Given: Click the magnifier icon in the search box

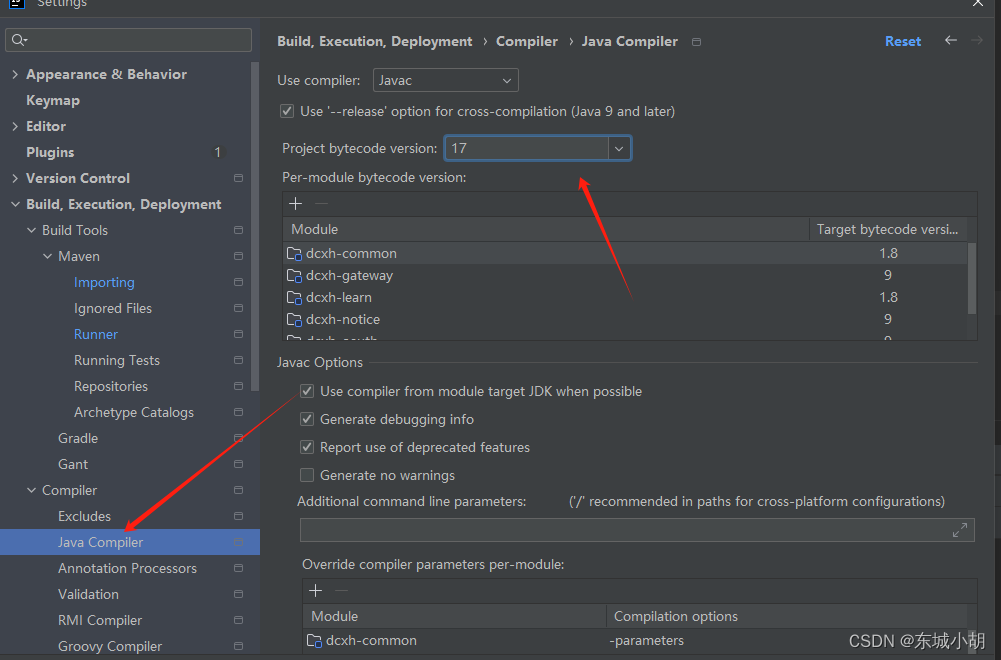Looking at the screenshot, I should pos(19,39).
